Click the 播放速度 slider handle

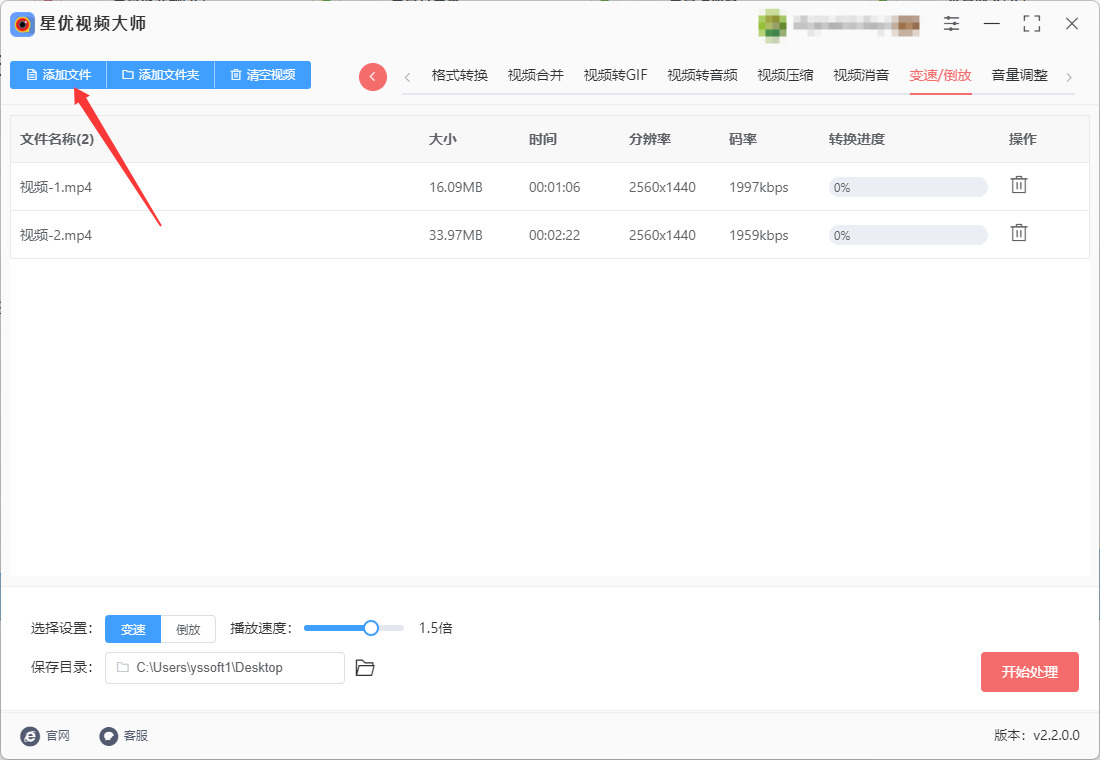(371, 628)
